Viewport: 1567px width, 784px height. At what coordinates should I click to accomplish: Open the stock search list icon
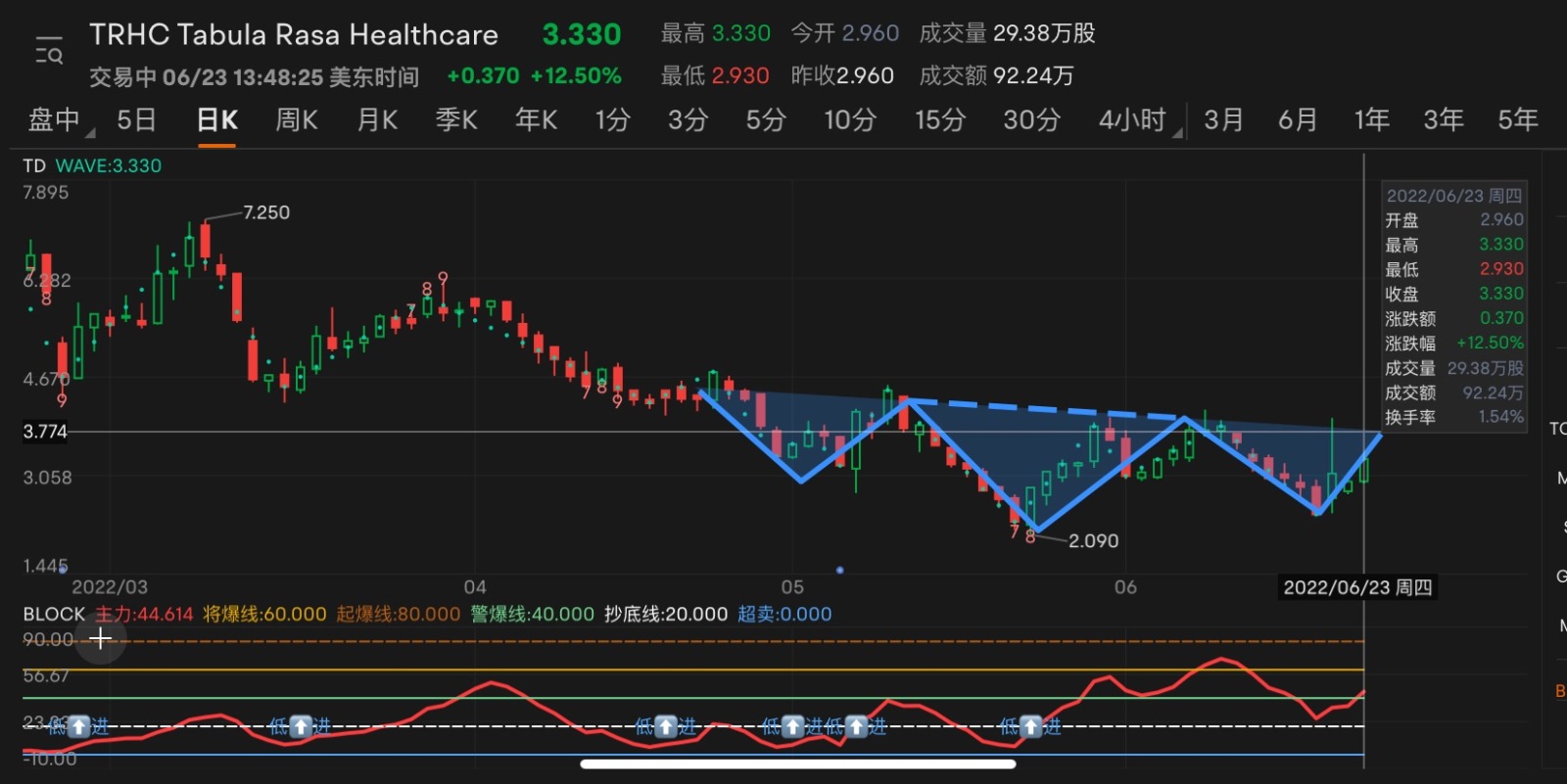pos(49,50)
